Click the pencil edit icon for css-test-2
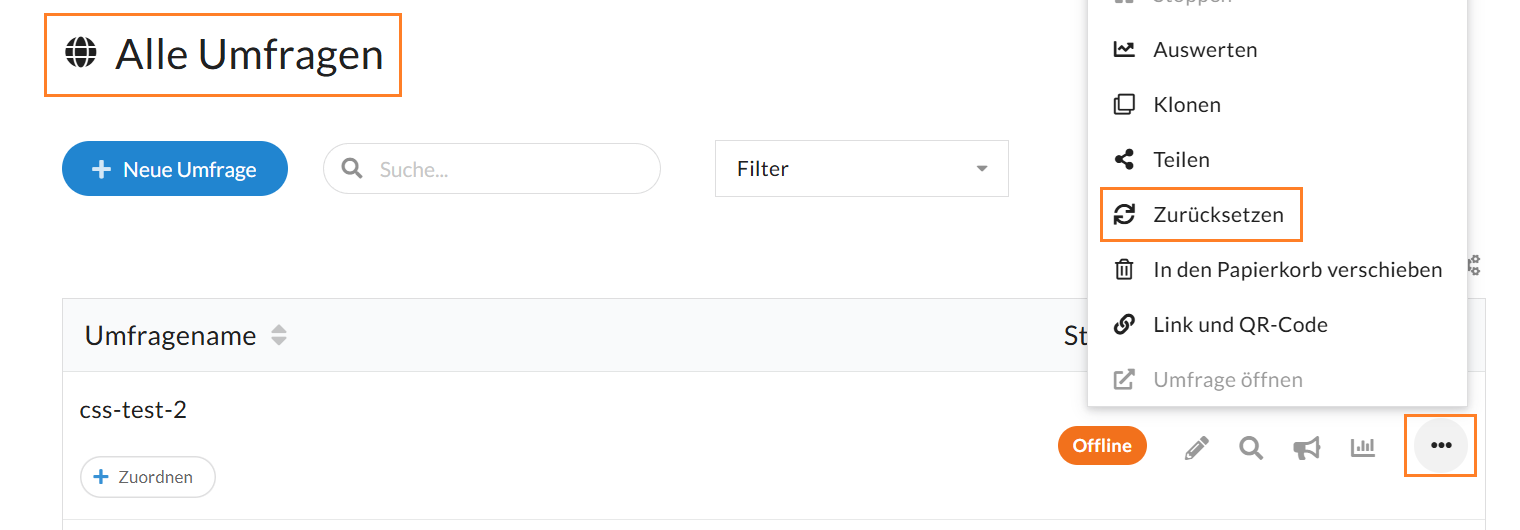 [1196, 447]
